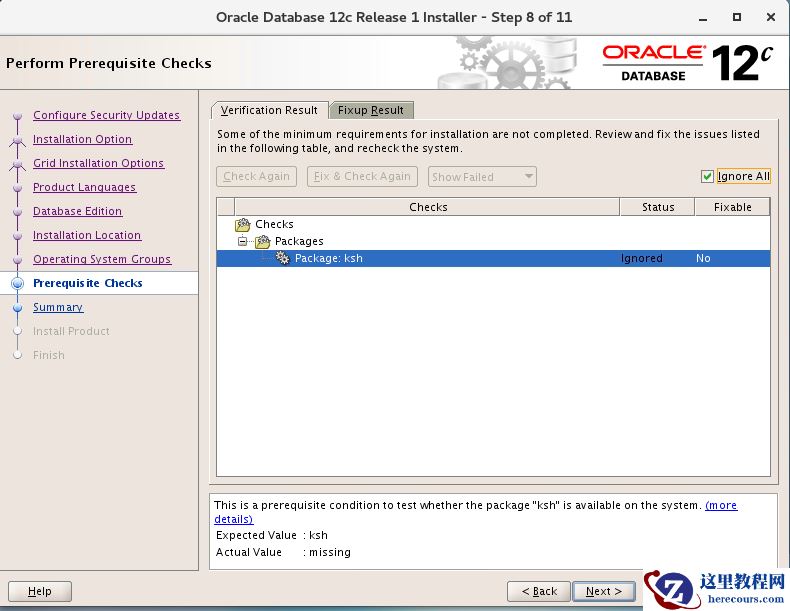Image resolution: width=790 pixels, height=611 pixels.
Task: Click the Checks column header
Action: tap(428, 207)
